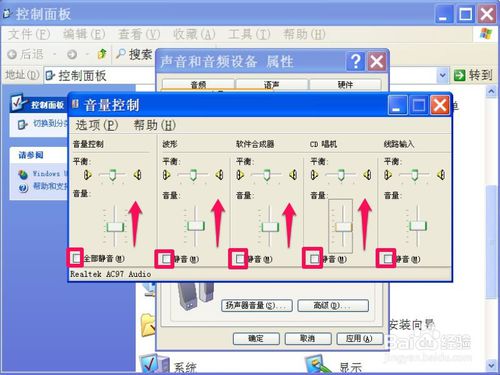The width and height of the screenshot is (500, 375).
Task: Click the Switch to Classic View icon
Action: point(22,125)
